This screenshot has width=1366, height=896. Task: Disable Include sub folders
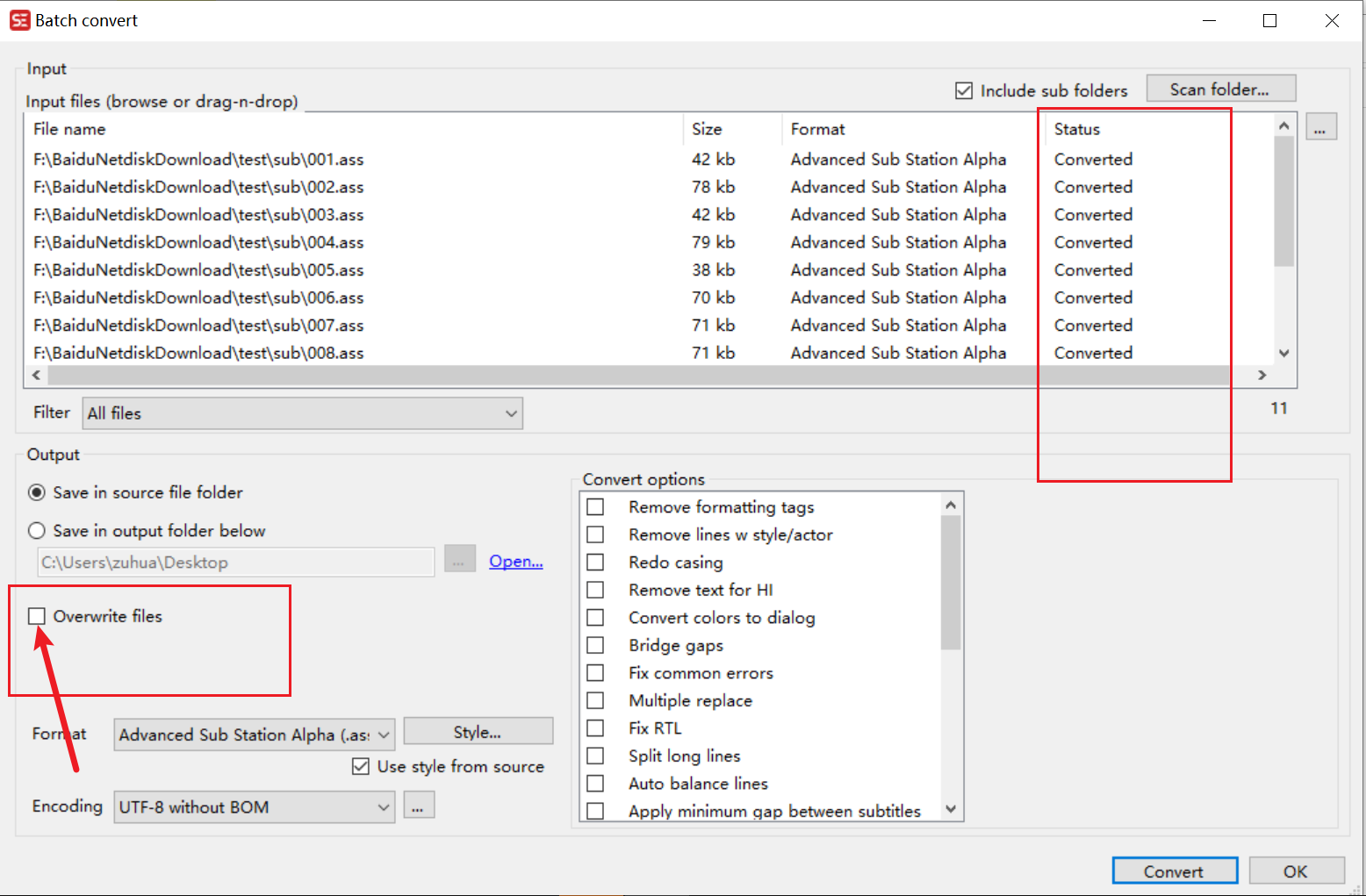(x=963, y=90)
